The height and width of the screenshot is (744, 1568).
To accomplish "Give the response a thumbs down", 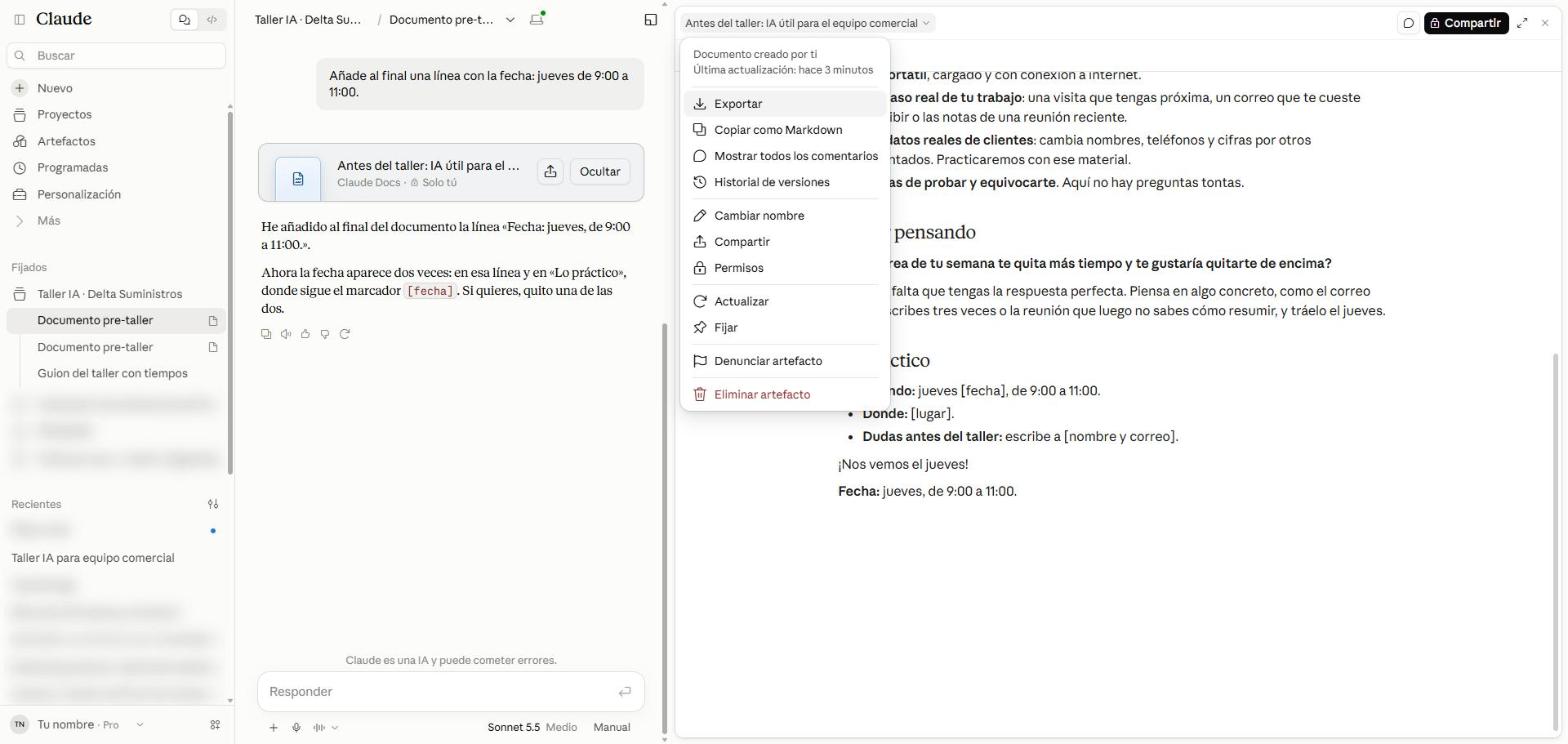I will tap(325, 334).
